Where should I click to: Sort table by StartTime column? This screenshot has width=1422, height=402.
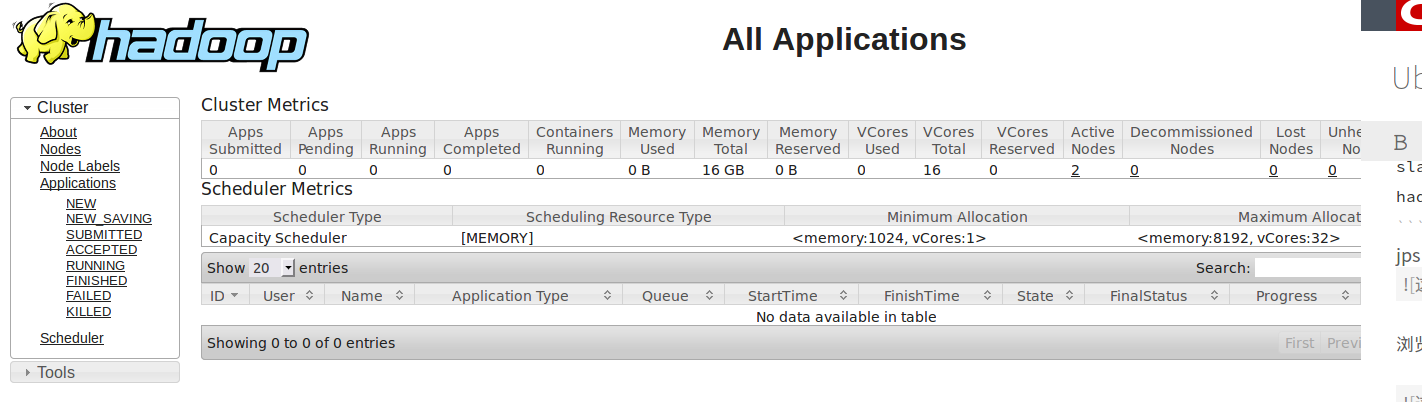click(x=791, y=296)
